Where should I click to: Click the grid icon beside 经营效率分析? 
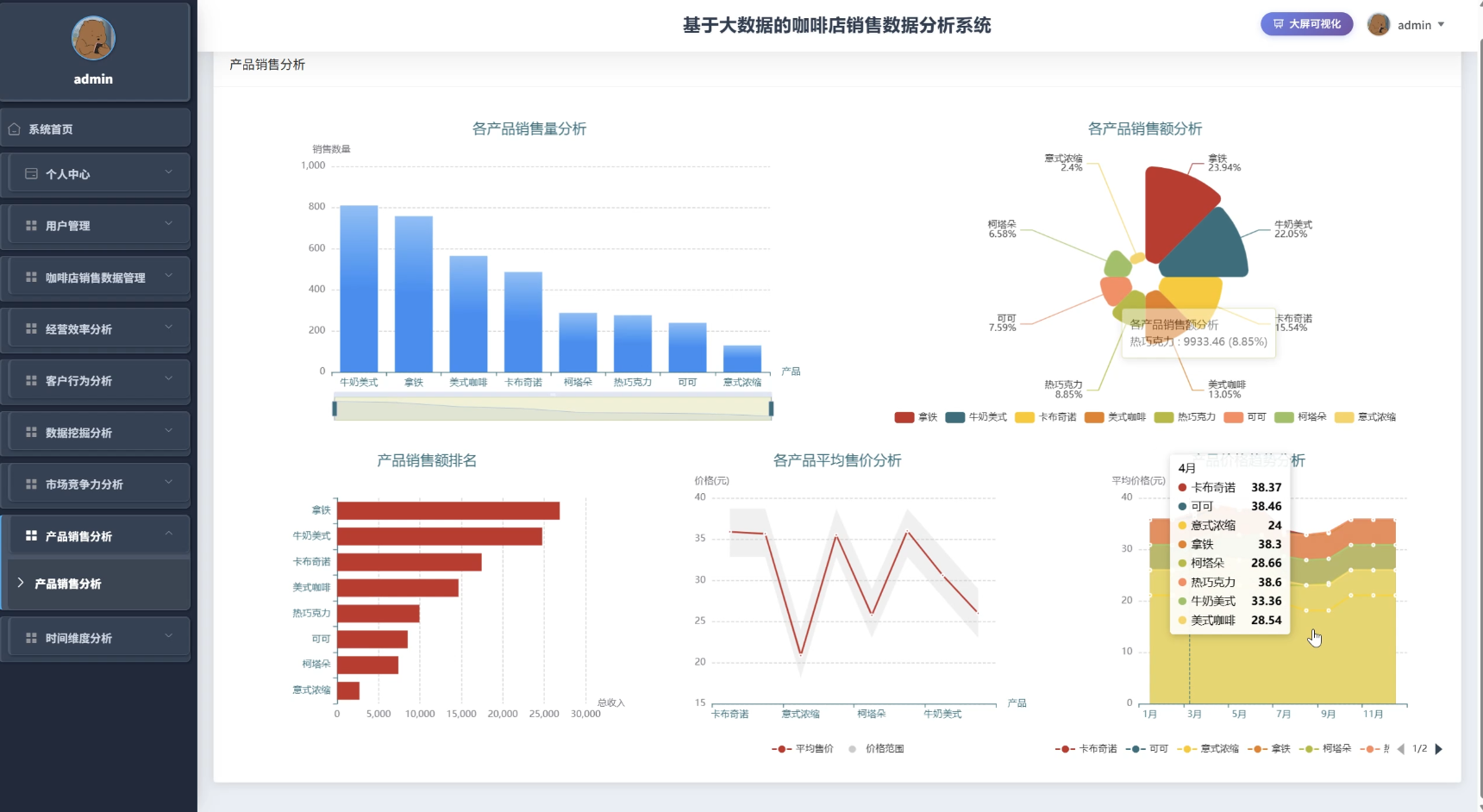(x=31, y=329)
